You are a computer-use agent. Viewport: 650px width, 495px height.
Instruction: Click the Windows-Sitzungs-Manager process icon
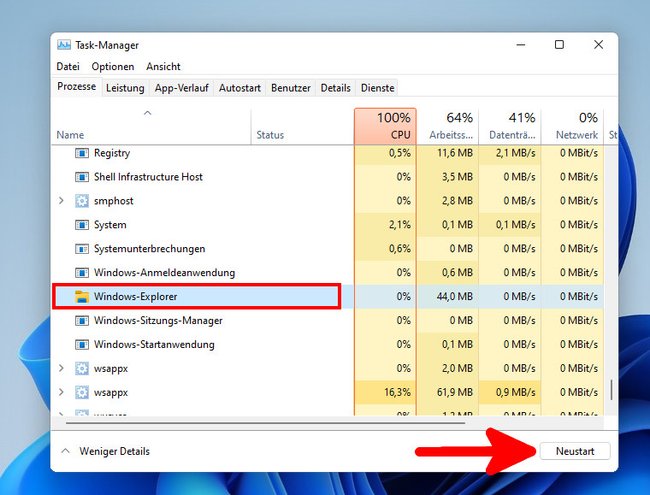[82, 321]
